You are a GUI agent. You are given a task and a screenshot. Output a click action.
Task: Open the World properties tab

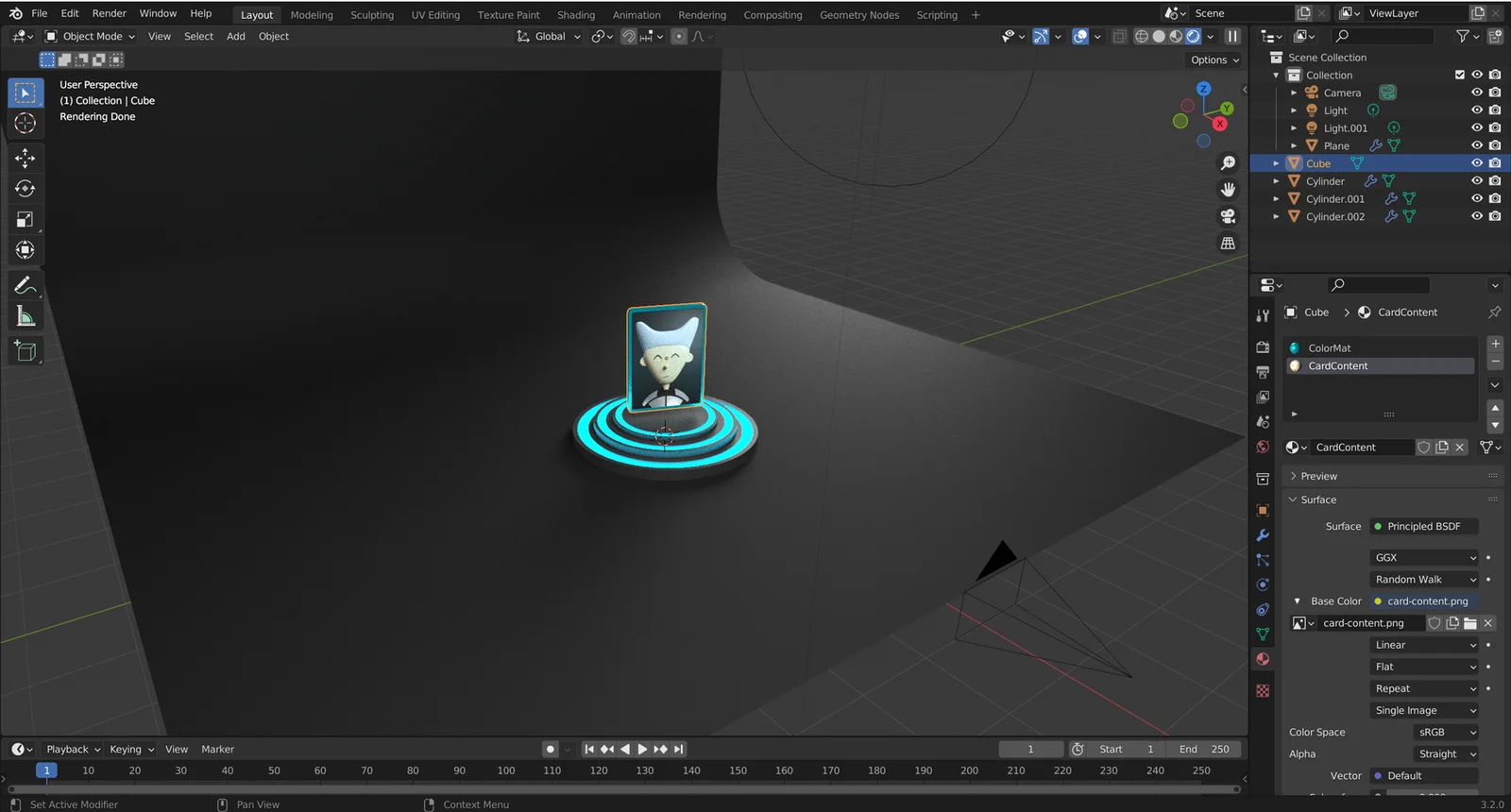[1263, 447]
